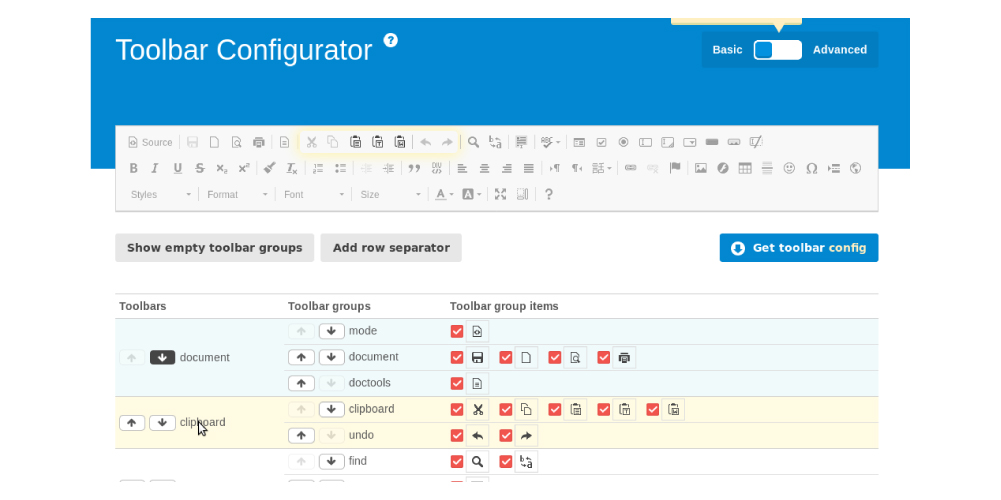Uncheck the Save checkbox in document row
The width and height of the screenshot is (1001, 500).
pos(456,357)
